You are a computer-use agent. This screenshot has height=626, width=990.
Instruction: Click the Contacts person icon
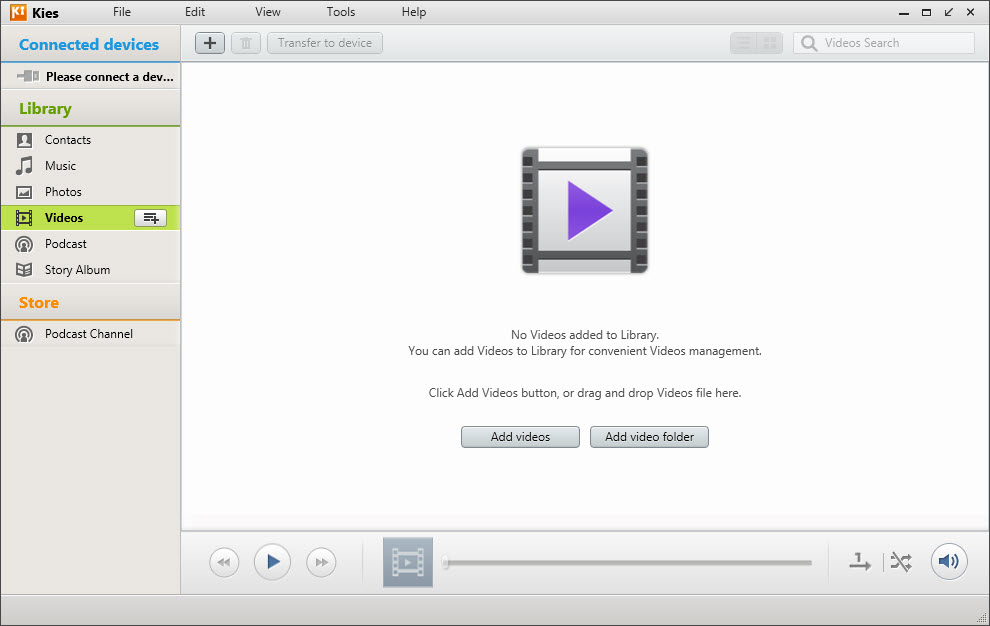(x=24, y=140)
